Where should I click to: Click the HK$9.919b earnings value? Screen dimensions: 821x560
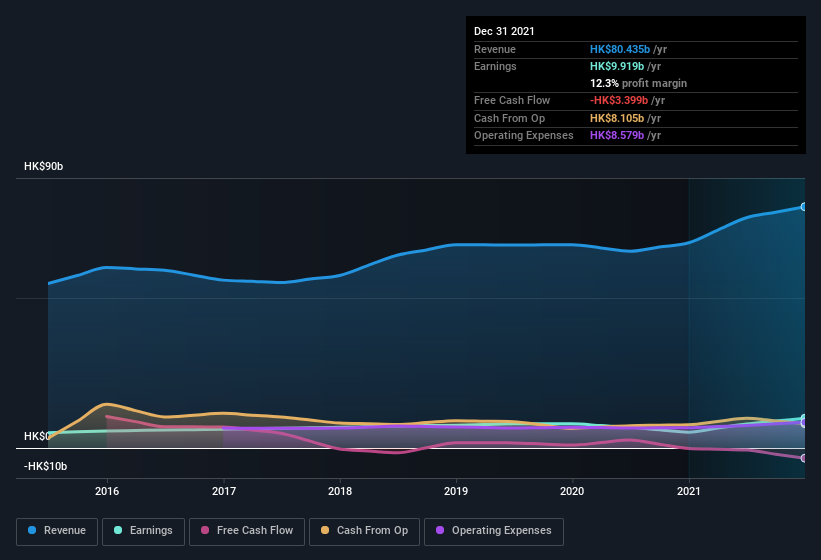[617, 66]
